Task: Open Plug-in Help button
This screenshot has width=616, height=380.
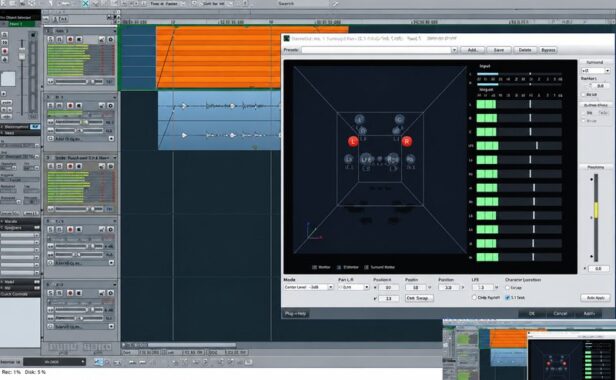Action: pyautogui.click(x=296, y=314)
